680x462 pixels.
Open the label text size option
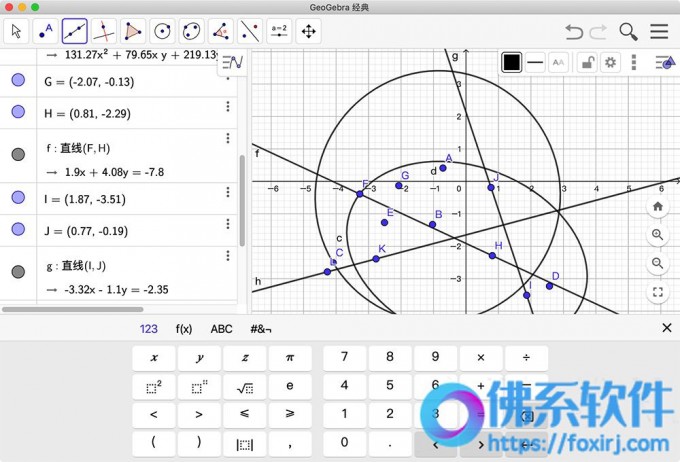558,62
